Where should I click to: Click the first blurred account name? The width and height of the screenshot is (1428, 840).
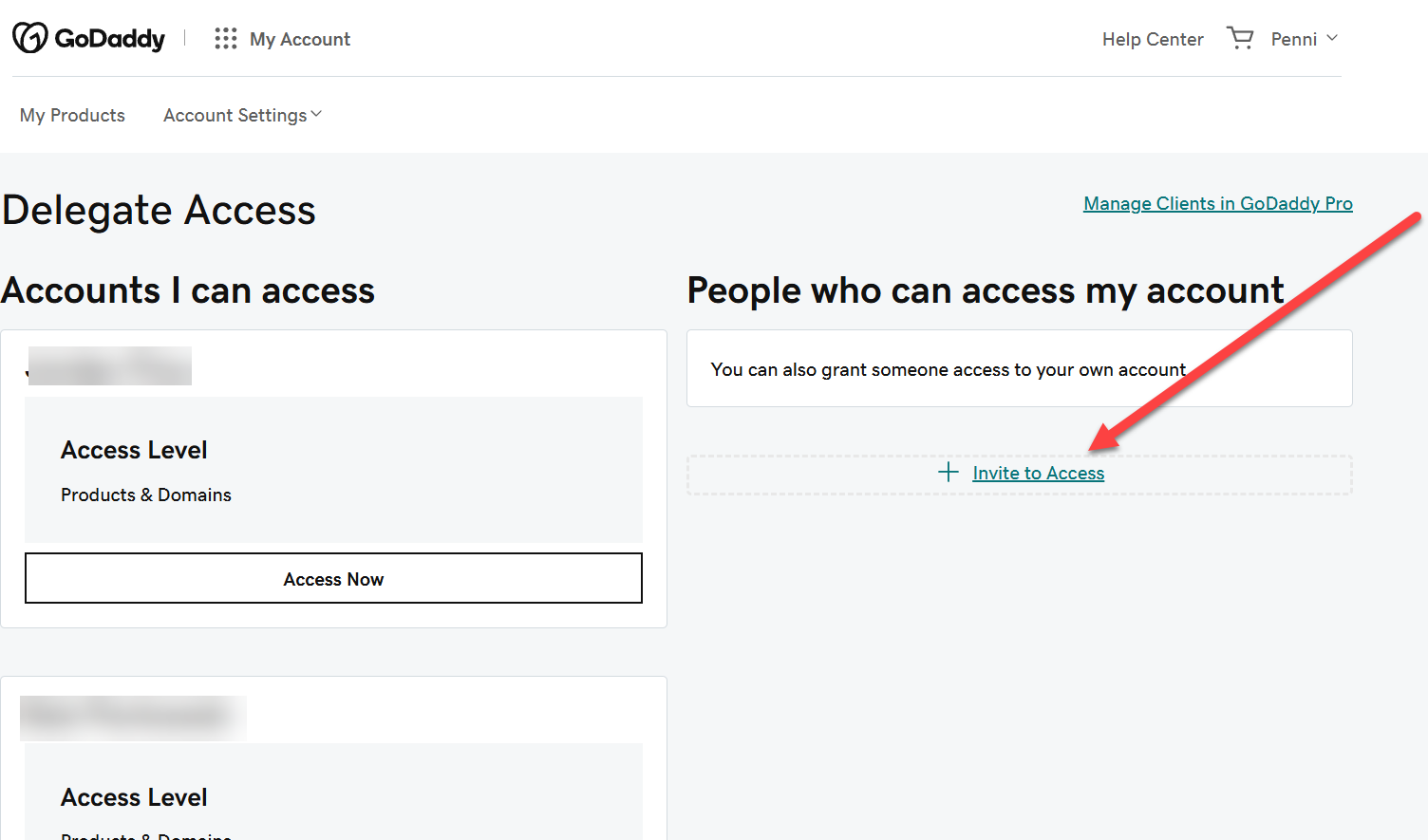point(110,366)
